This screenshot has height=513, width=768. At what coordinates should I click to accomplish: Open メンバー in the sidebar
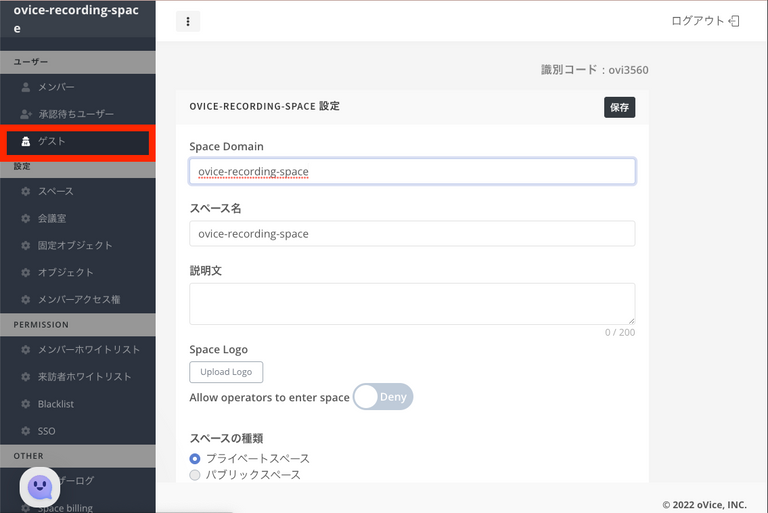(78, 87)
